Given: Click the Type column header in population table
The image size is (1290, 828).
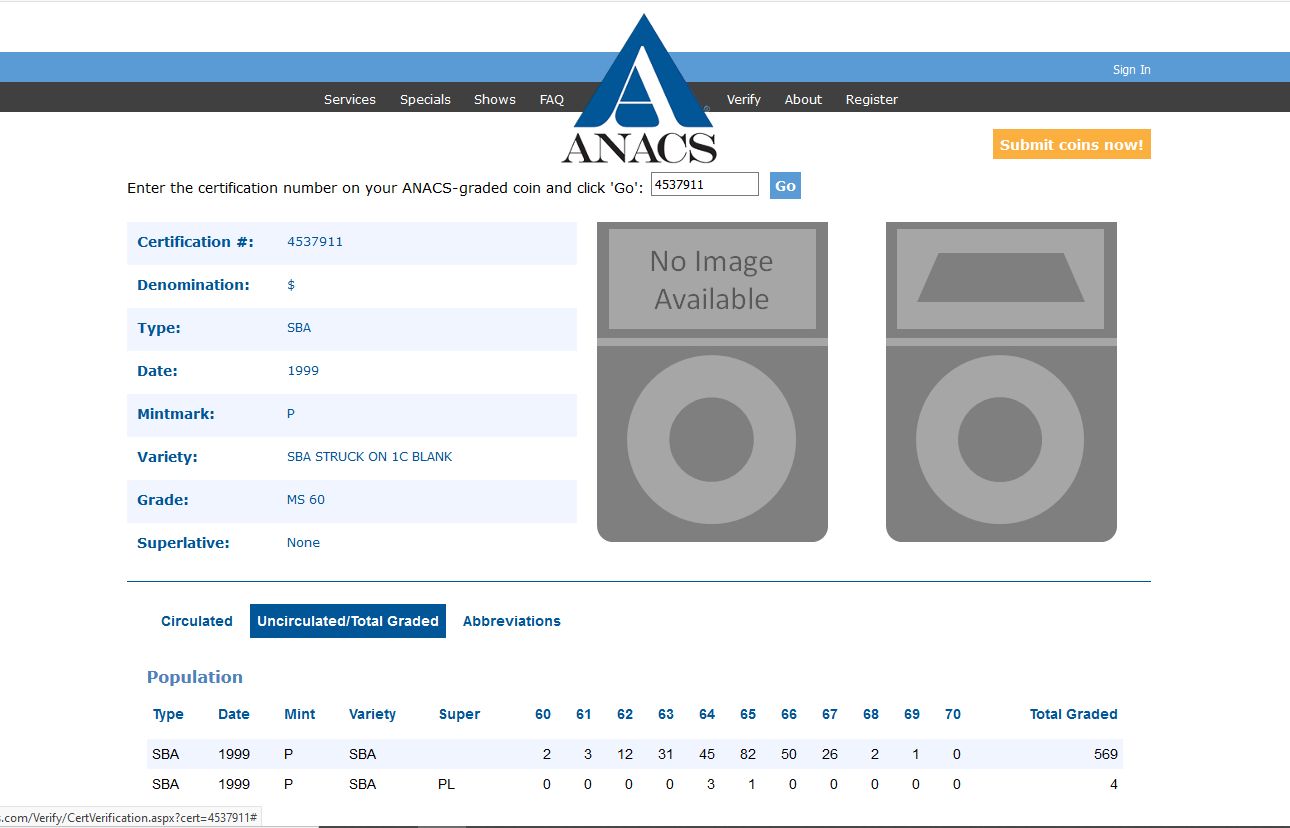Looking at the screenshot, I should click(168, 714).
